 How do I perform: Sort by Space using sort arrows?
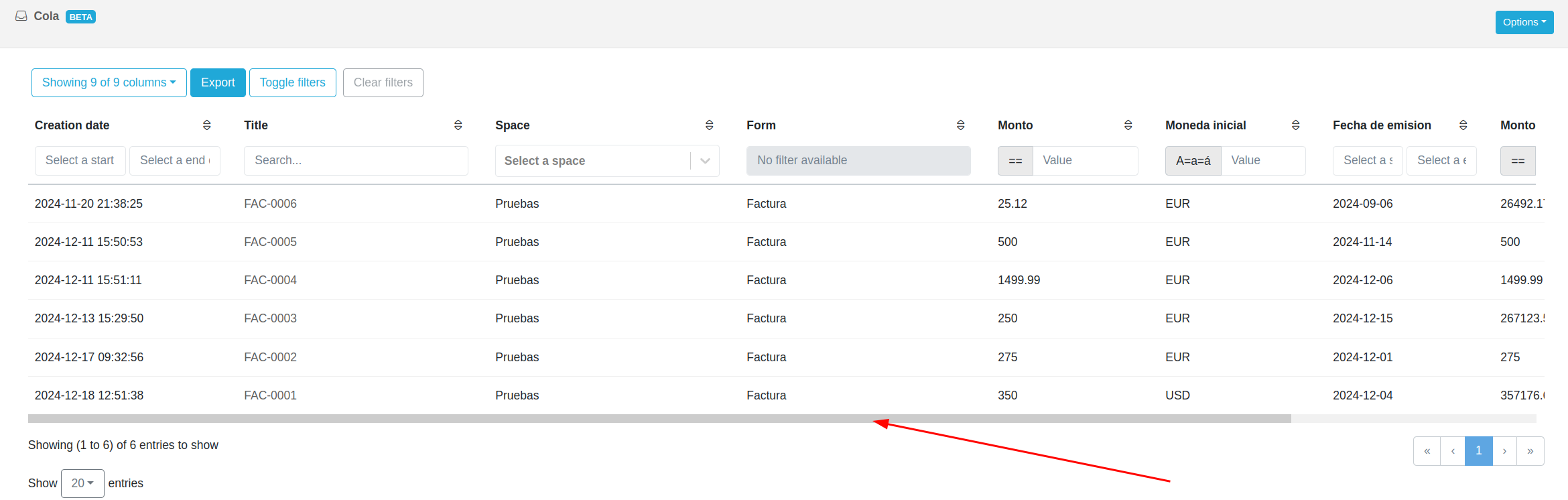pyautogui.click(x=709, y=125)
